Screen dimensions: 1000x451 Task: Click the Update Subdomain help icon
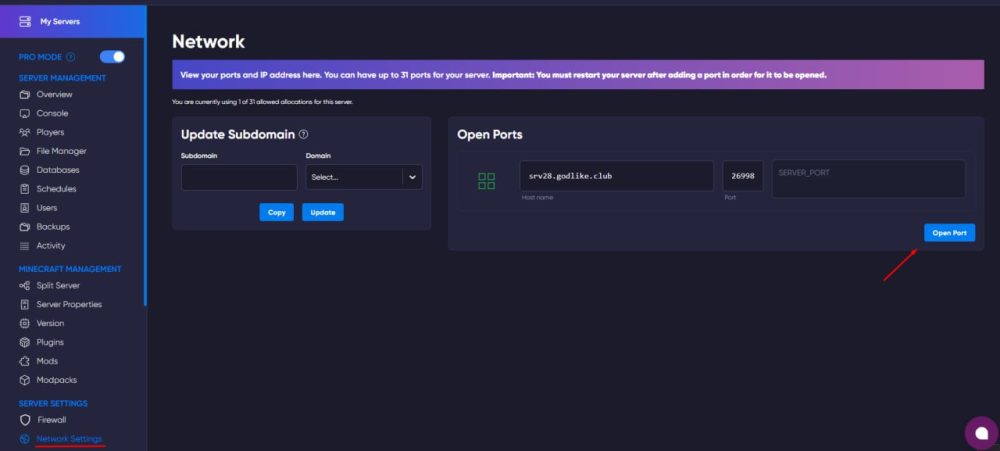(303, 134)
